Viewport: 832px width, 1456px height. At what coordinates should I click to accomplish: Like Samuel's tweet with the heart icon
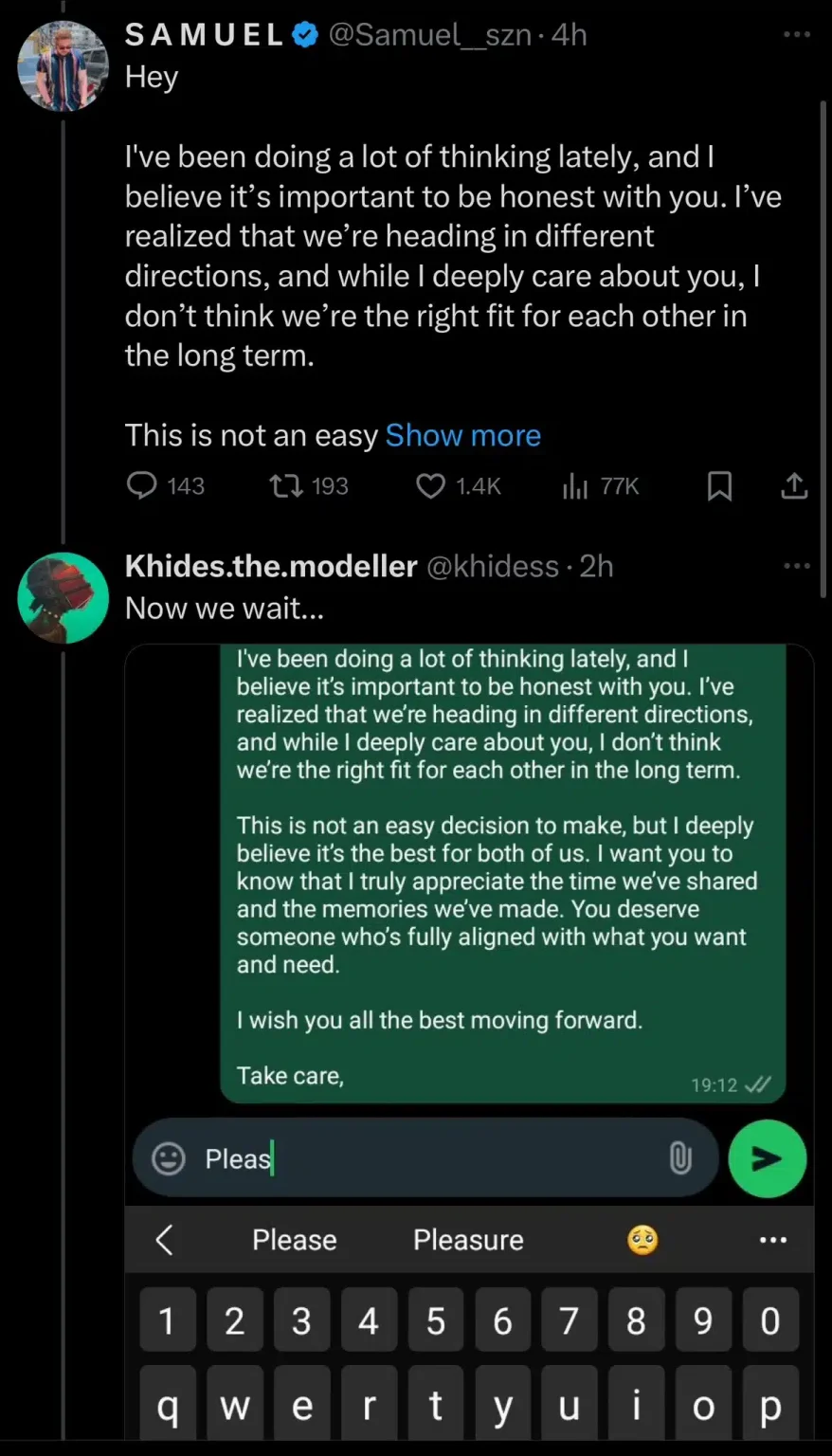[430, 486]
